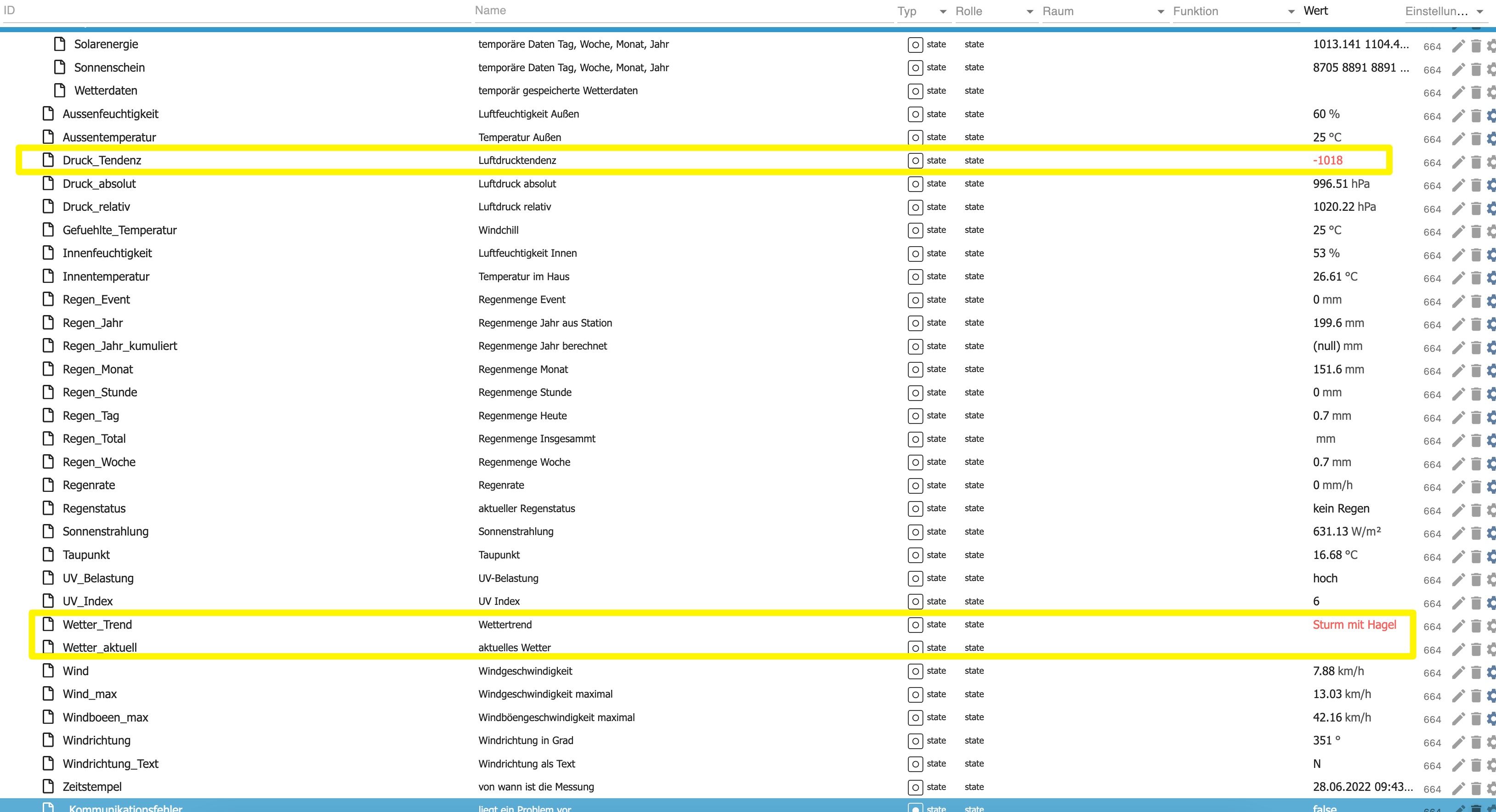Click the value 1020.22 hPa
The image size is (1496, 812).
click(x=1344, y=207)
